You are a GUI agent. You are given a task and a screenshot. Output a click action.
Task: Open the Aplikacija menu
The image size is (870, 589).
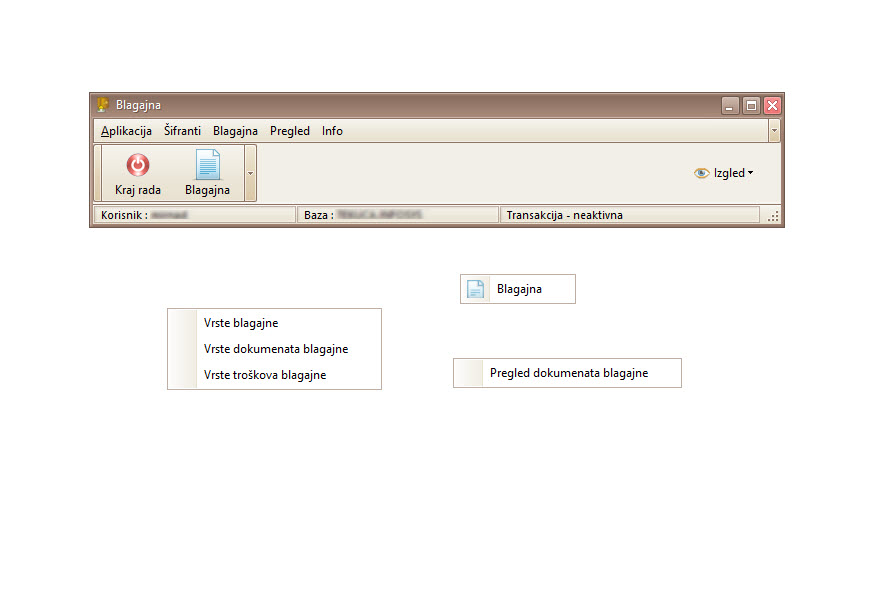click(126, 131)
